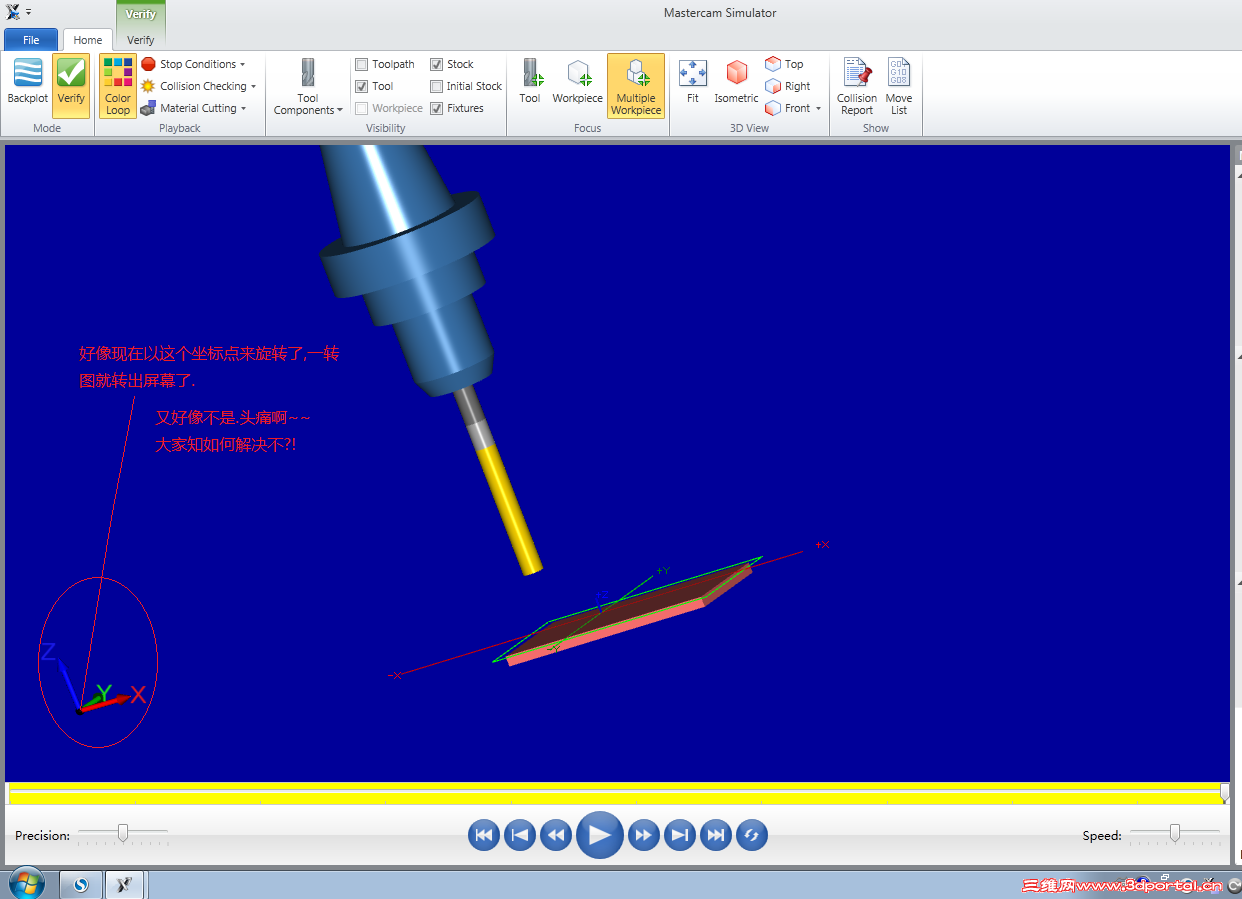Switch to Top view
Screen dimensions: 1242x899
click(x=784, y=64)
